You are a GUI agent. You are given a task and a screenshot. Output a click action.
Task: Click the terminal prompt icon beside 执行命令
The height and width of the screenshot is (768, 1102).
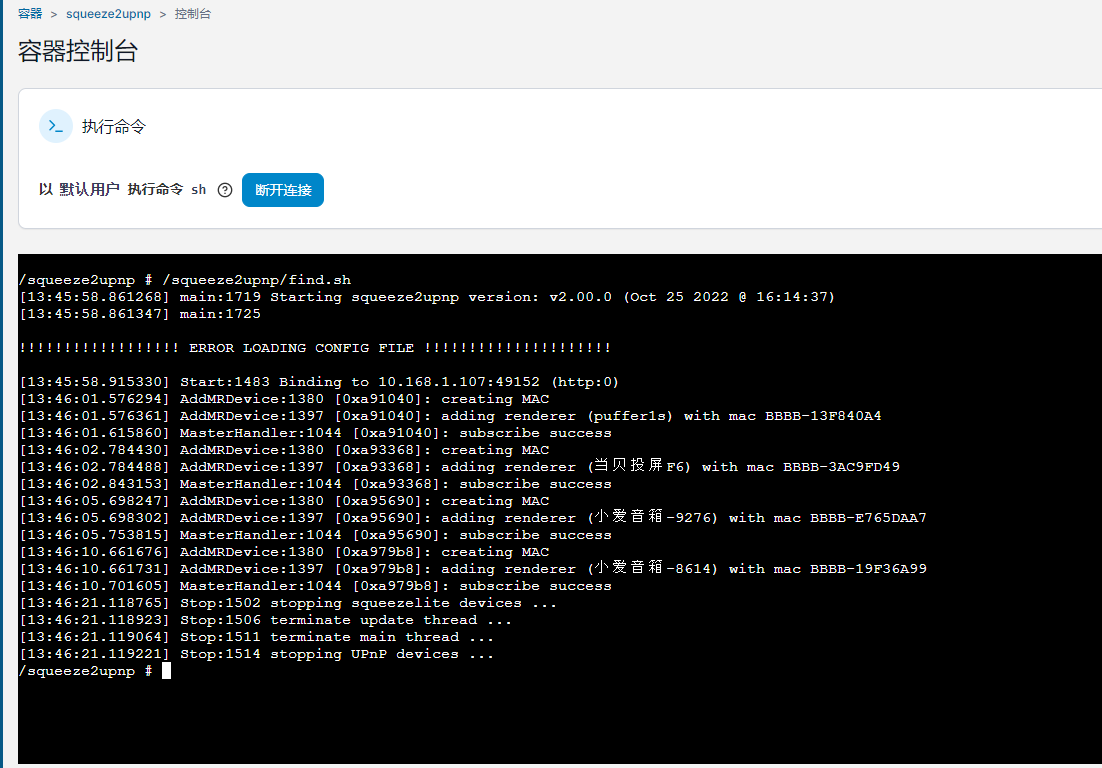tap(56, 126)
